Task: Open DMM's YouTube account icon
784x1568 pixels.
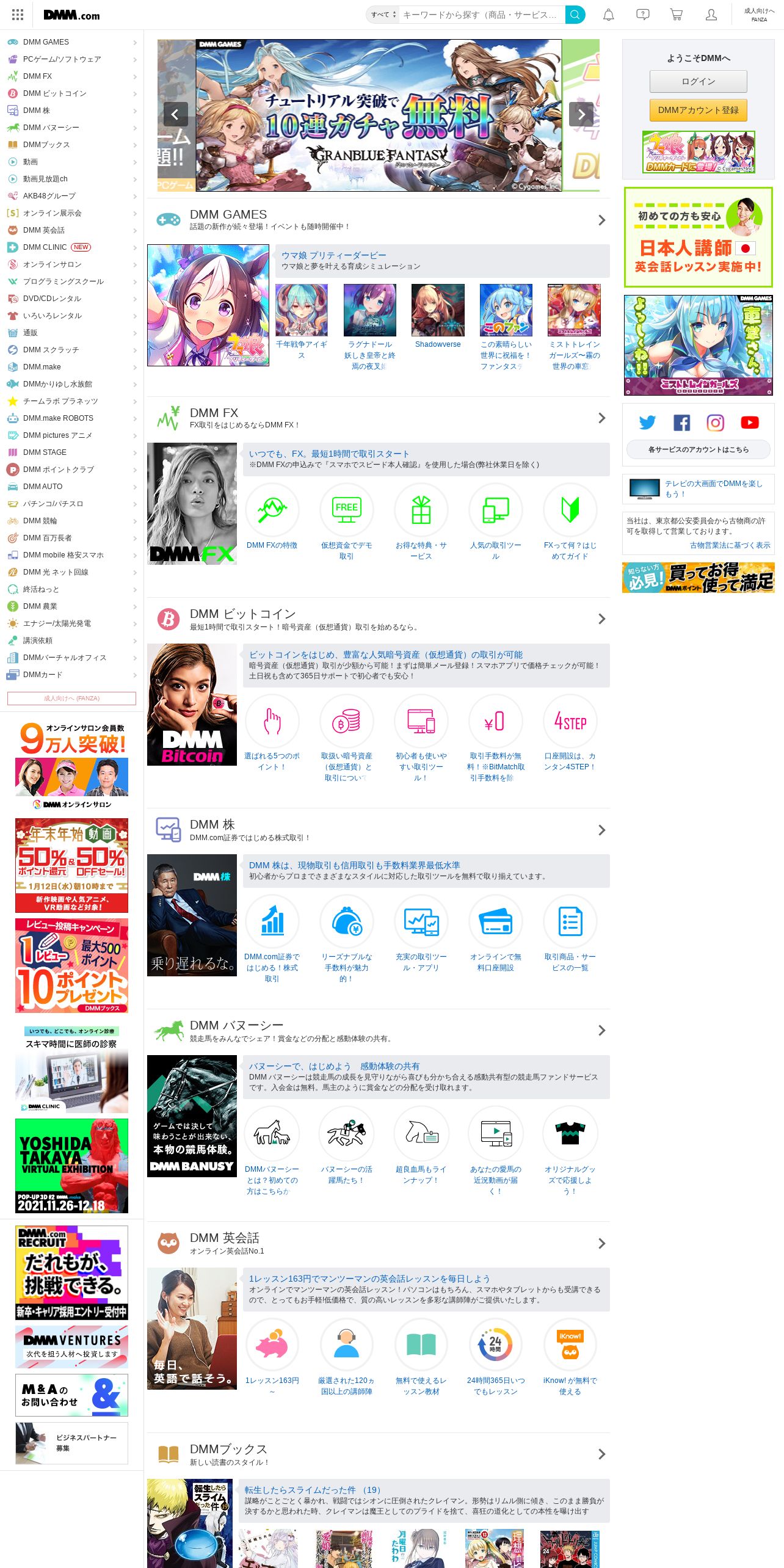Action: tap(750, 423)
